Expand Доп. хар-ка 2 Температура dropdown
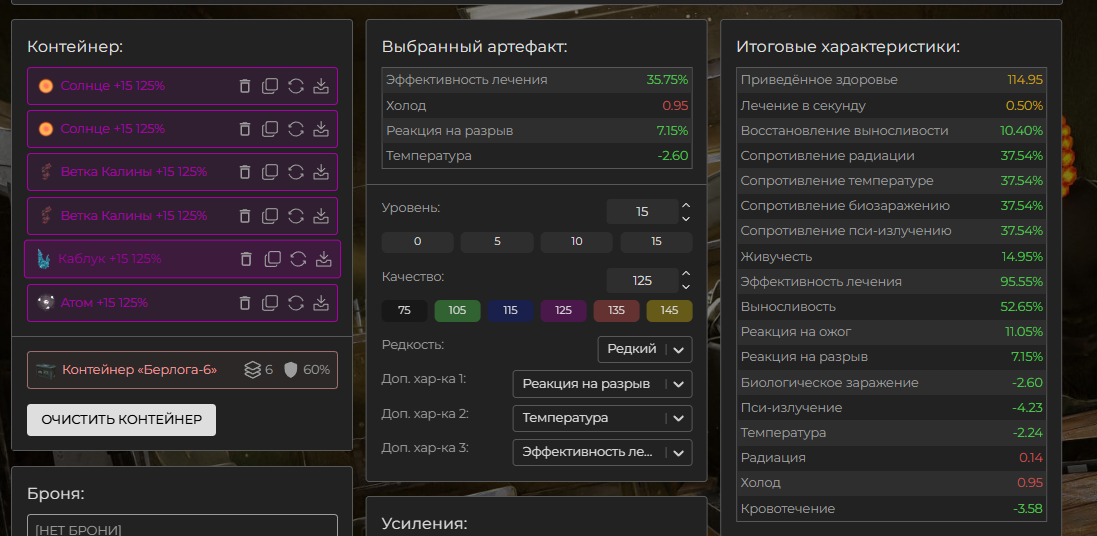 (601, 418)
